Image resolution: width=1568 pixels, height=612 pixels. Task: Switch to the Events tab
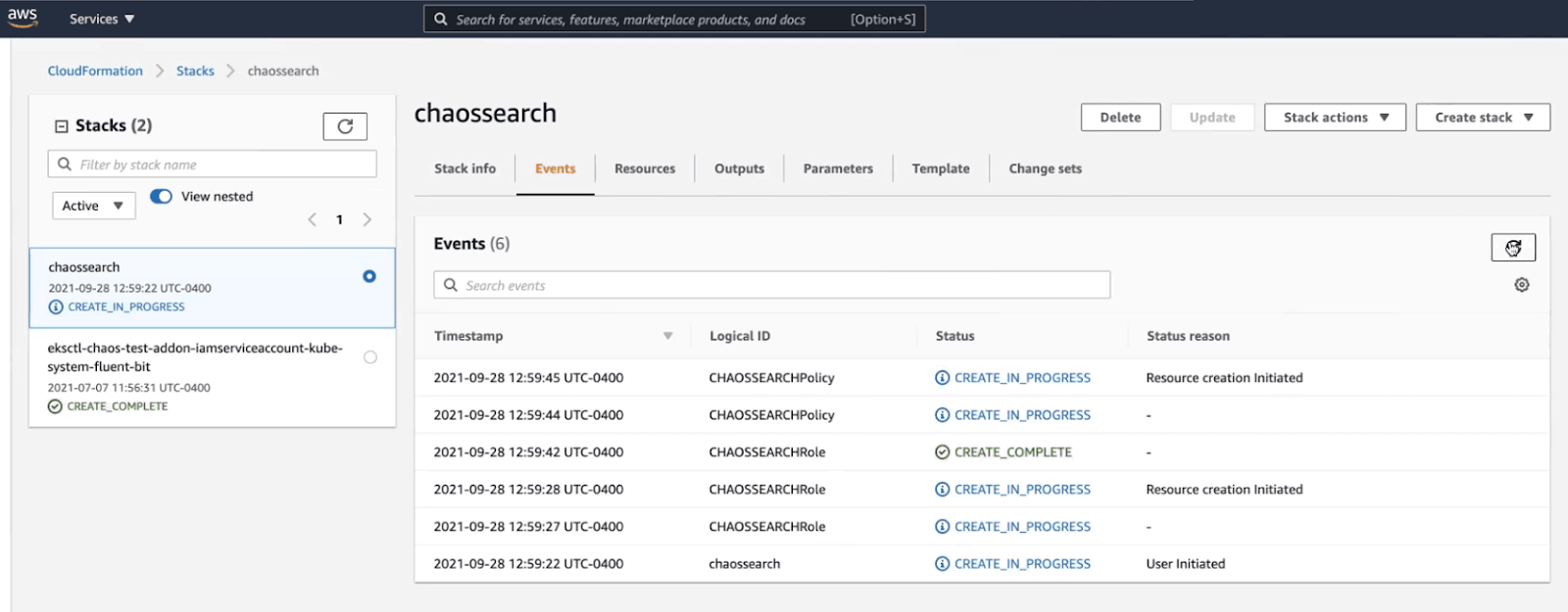click(x=555, y=168)
